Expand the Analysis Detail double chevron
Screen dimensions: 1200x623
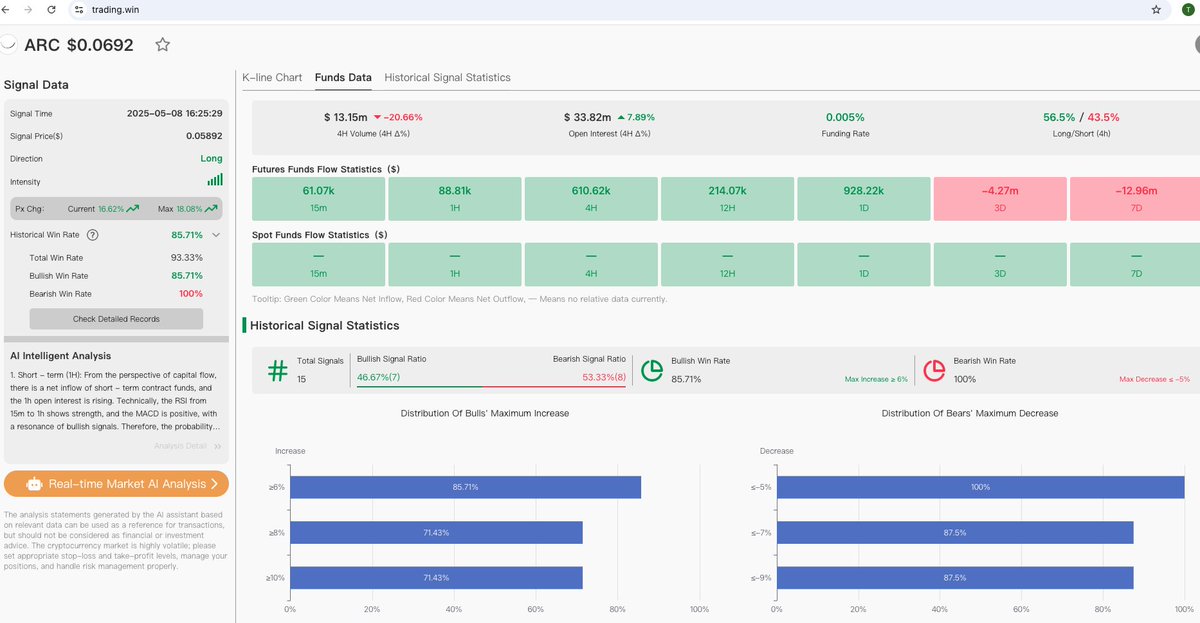218,447
